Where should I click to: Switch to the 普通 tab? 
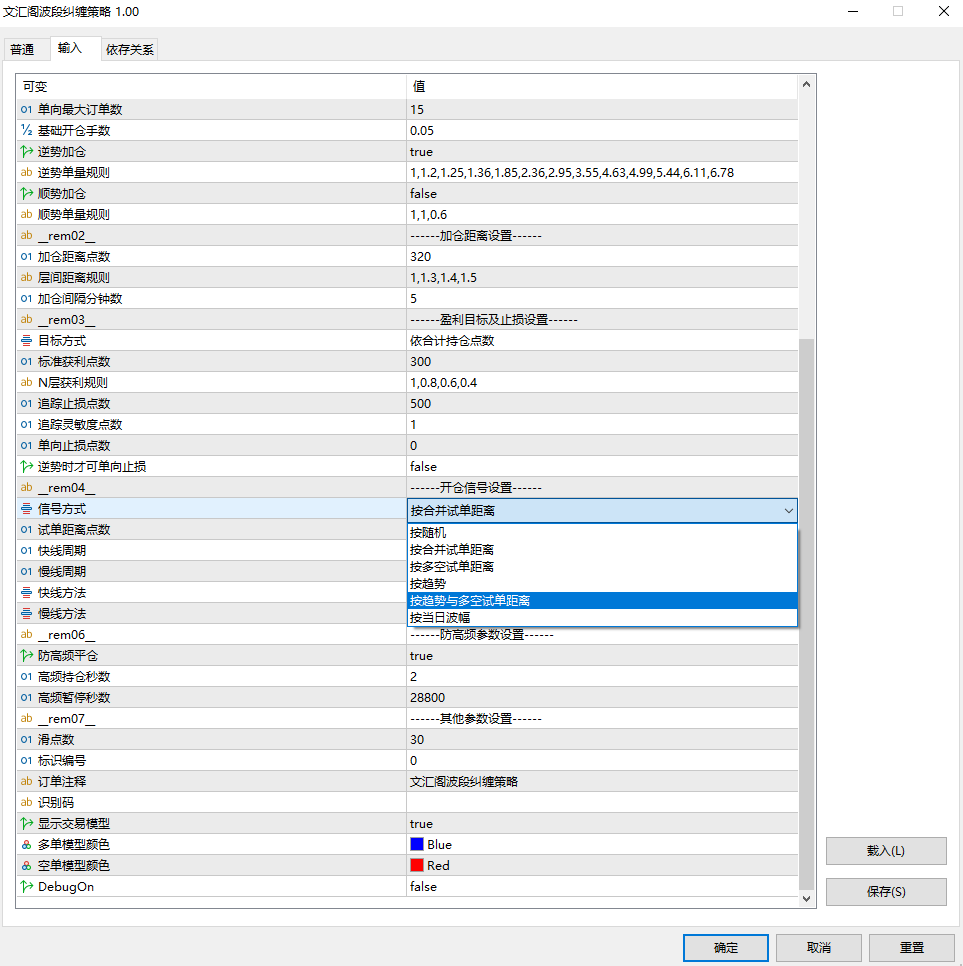22,49
